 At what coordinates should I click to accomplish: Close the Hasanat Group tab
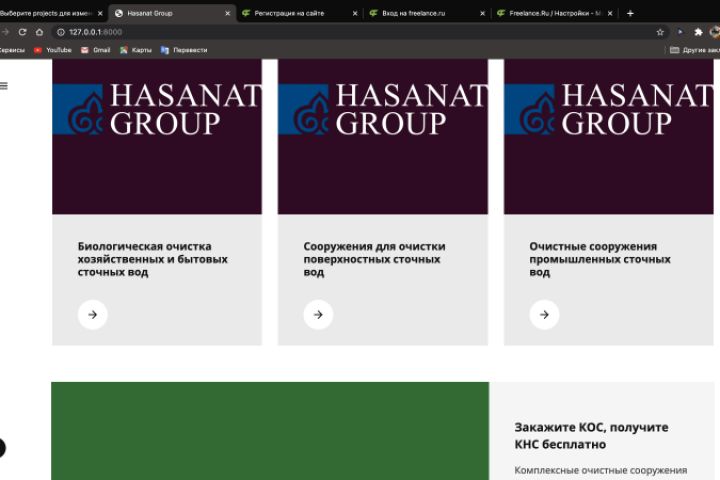[227, 14]
